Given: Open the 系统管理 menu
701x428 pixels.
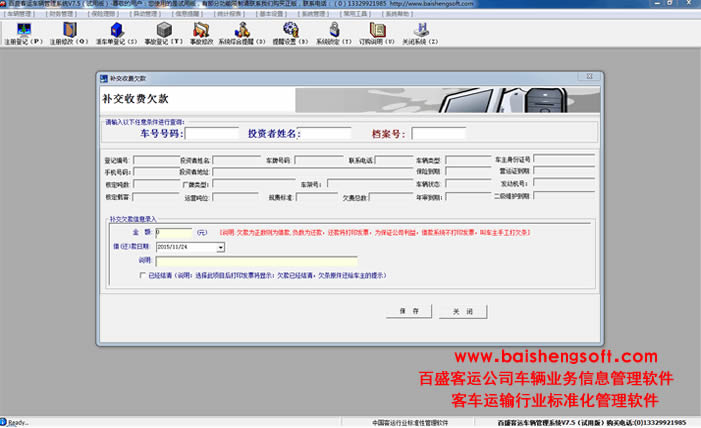Looking at the screenshot, I should (x=313, y=14).
